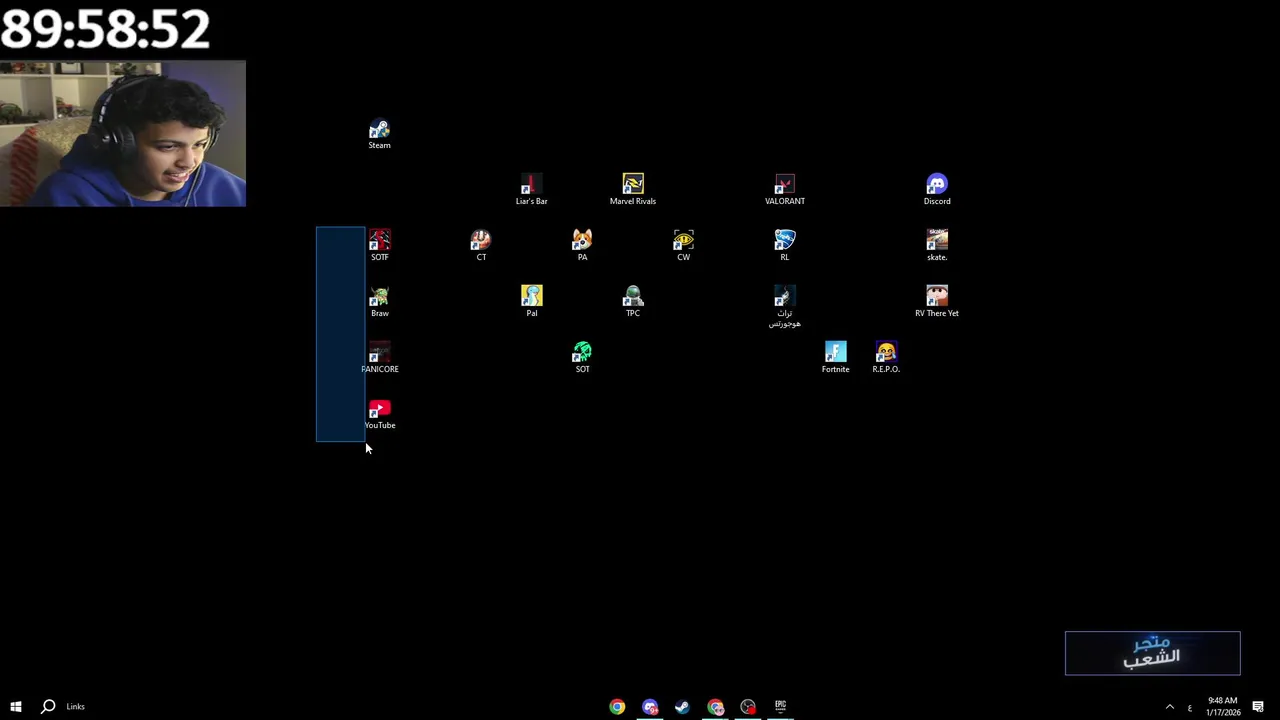Select the Fortnite desktop shortcut
Image resolution: width=1280 pixels, height=720 pixels.
tap(835, 358)
